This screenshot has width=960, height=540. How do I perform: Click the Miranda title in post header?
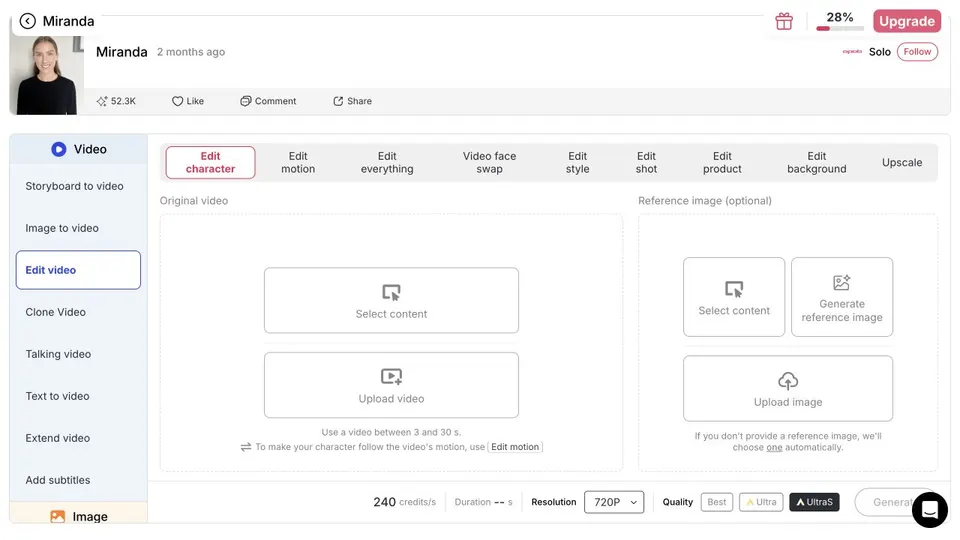(x=121, y=52)
